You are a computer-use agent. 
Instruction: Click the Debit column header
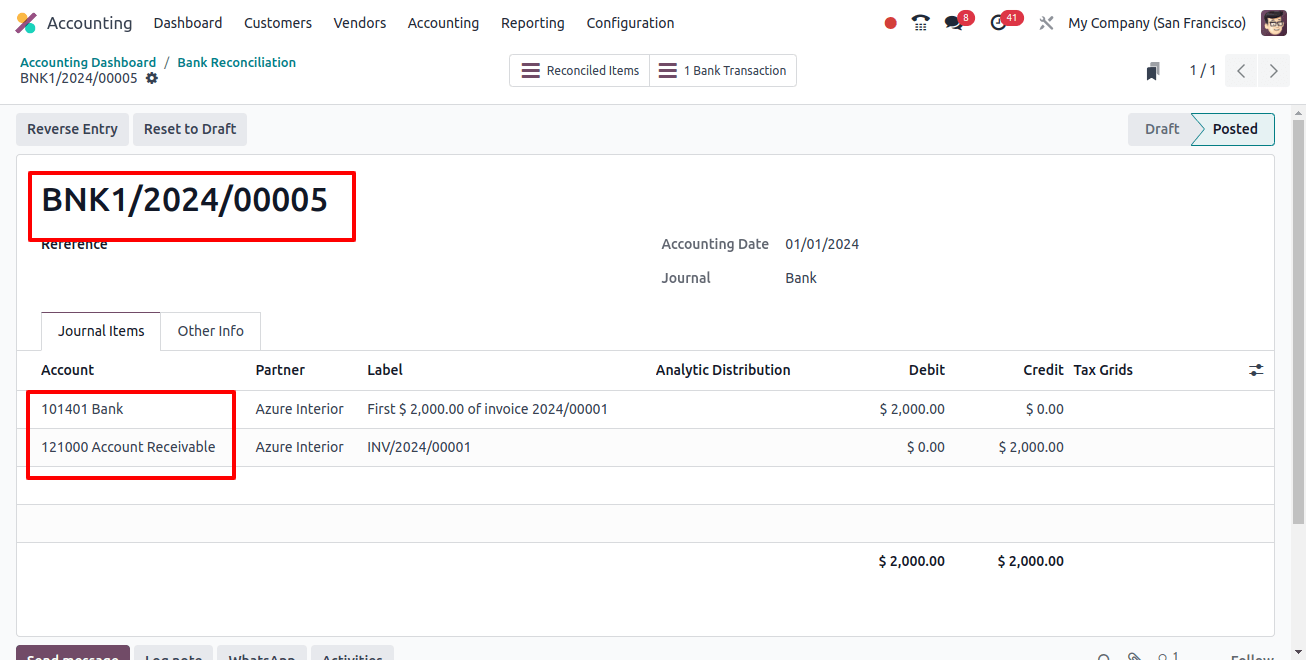point(927,370)
